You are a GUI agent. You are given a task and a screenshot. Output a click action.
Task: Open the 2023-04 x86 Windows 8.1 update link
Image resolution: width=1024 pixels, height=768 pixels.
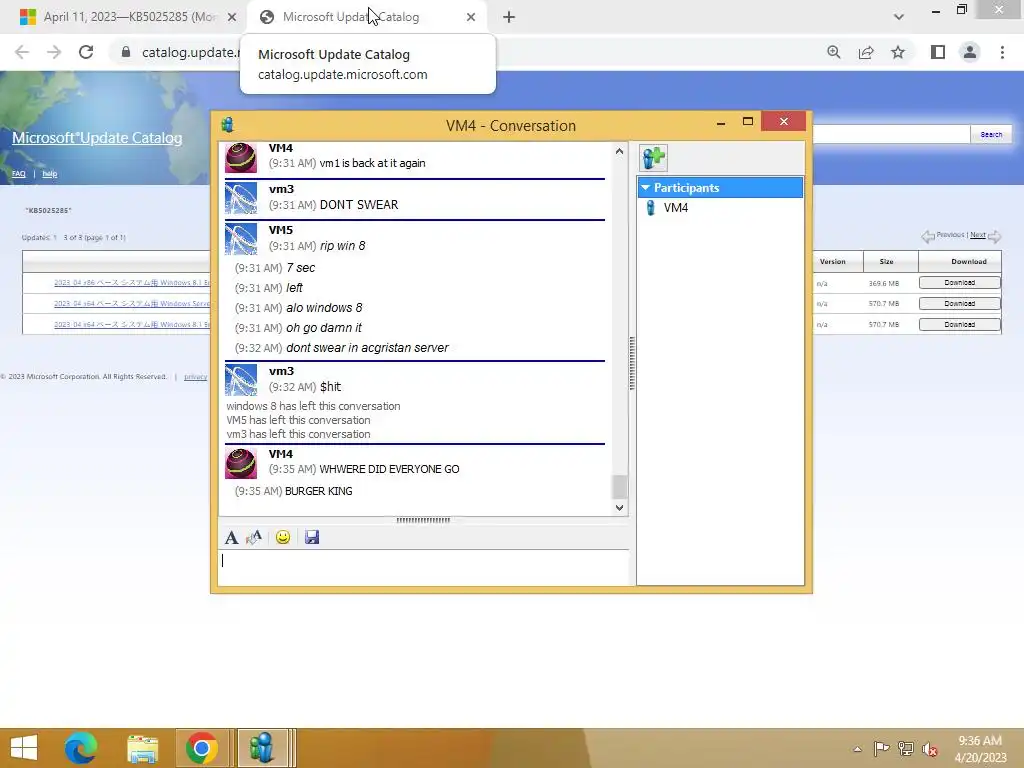132,283
